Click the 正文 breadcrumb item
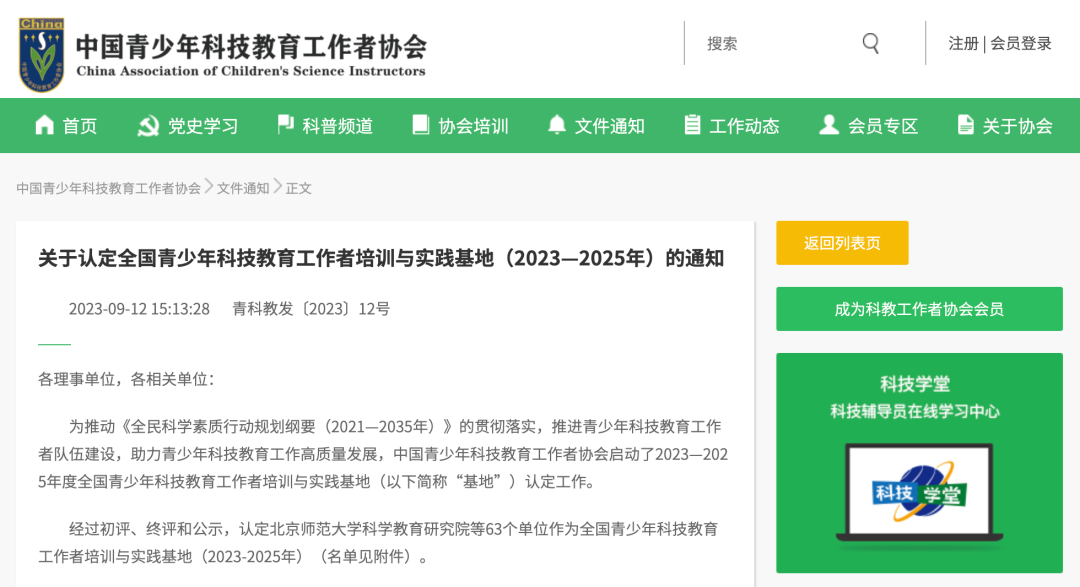 tap(299, 188)
